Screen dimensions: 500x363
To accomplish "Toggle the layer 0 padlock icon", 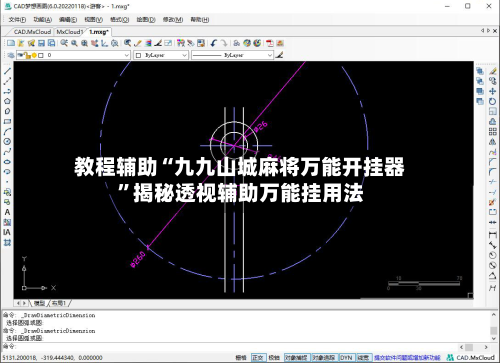I will [x=28, y=55].
